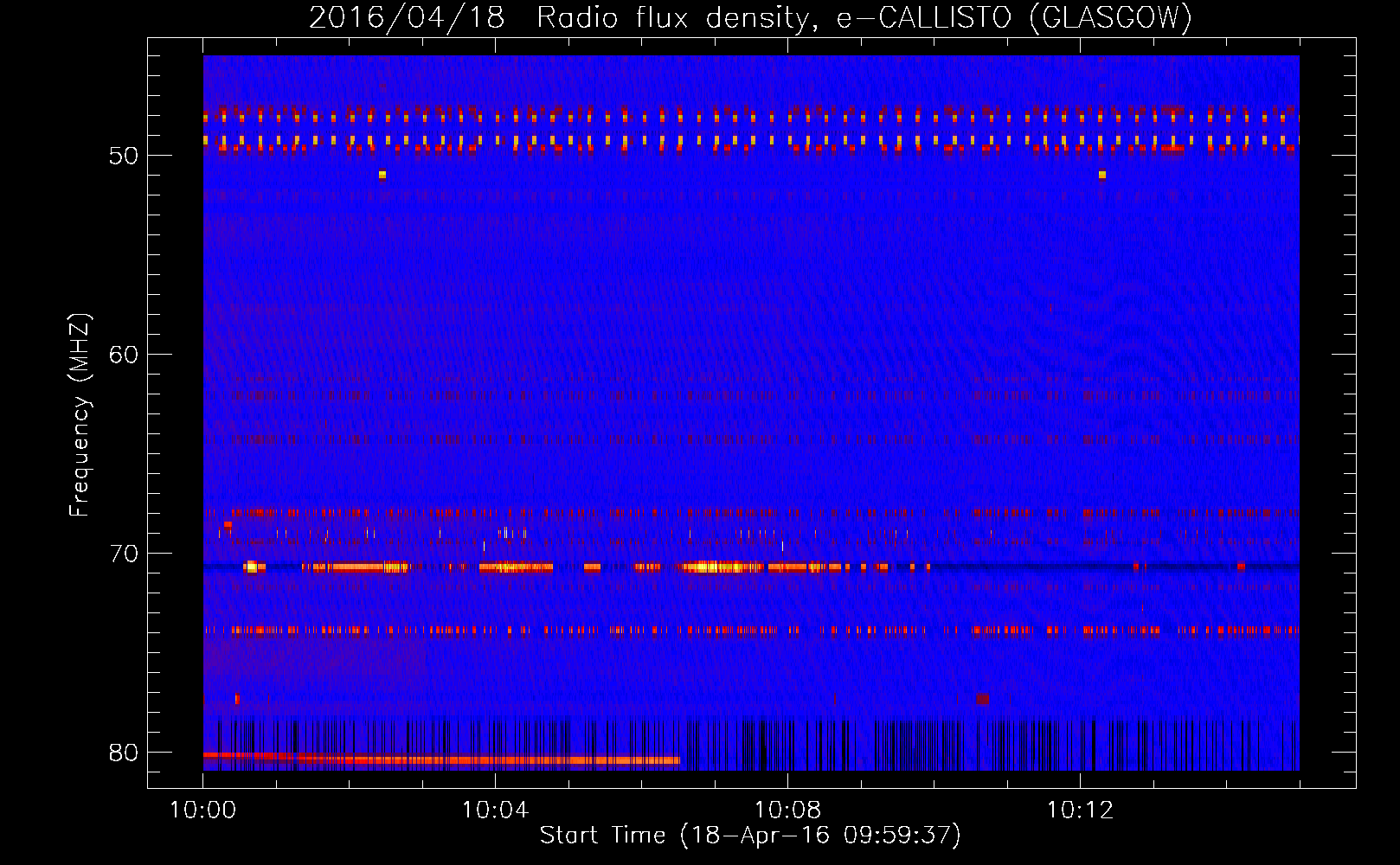The image size is (1400, 865).
Task: Click the "Start Time (18-Apr-16 09:59:37)" axis label
Action: (750, 836)
